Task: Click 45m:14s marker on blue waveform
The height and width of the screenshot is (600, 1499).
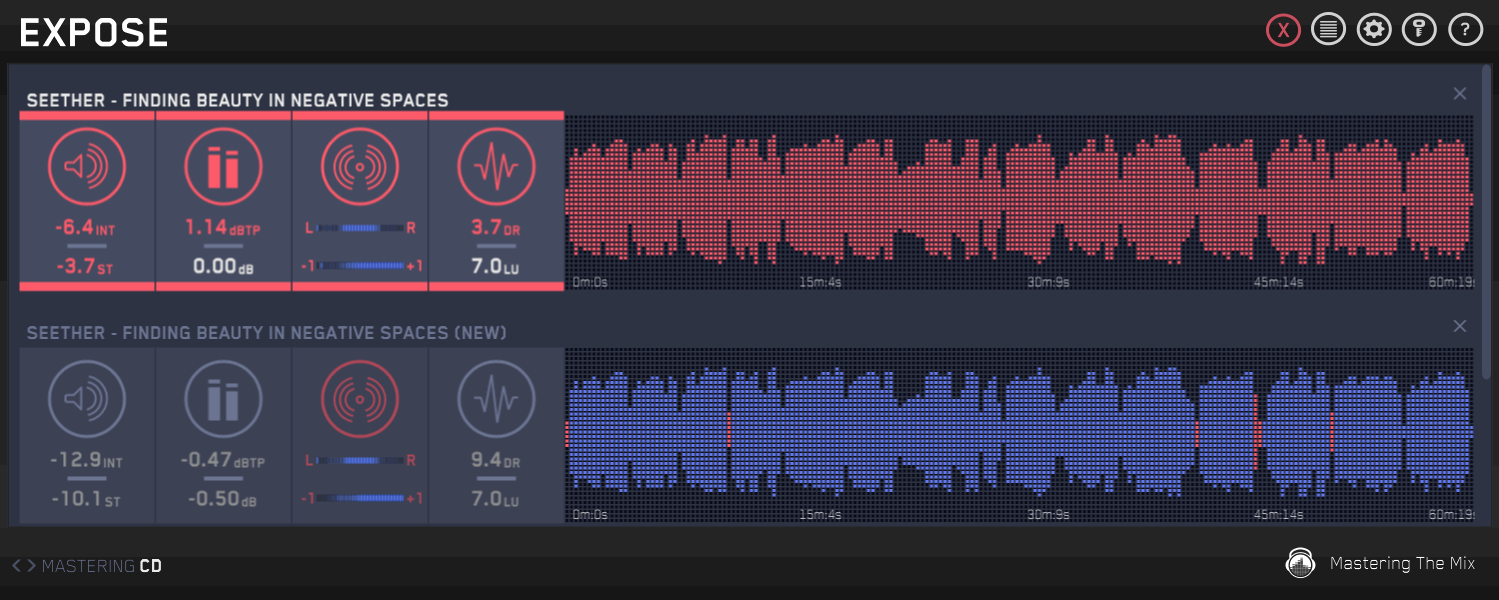Action: (x=1279, y=514)
